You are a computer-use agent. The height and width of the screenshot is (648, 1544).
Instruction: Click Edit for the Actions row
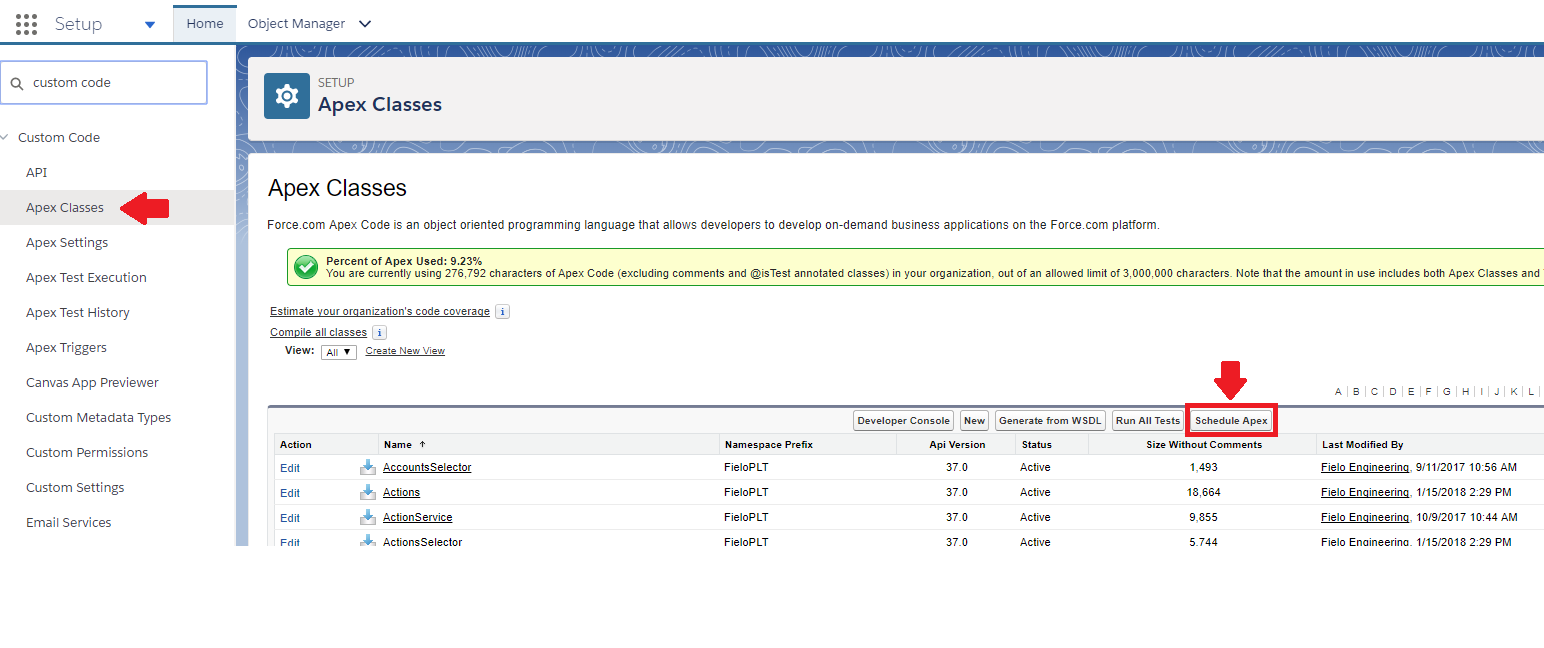(x=290, y=493)
